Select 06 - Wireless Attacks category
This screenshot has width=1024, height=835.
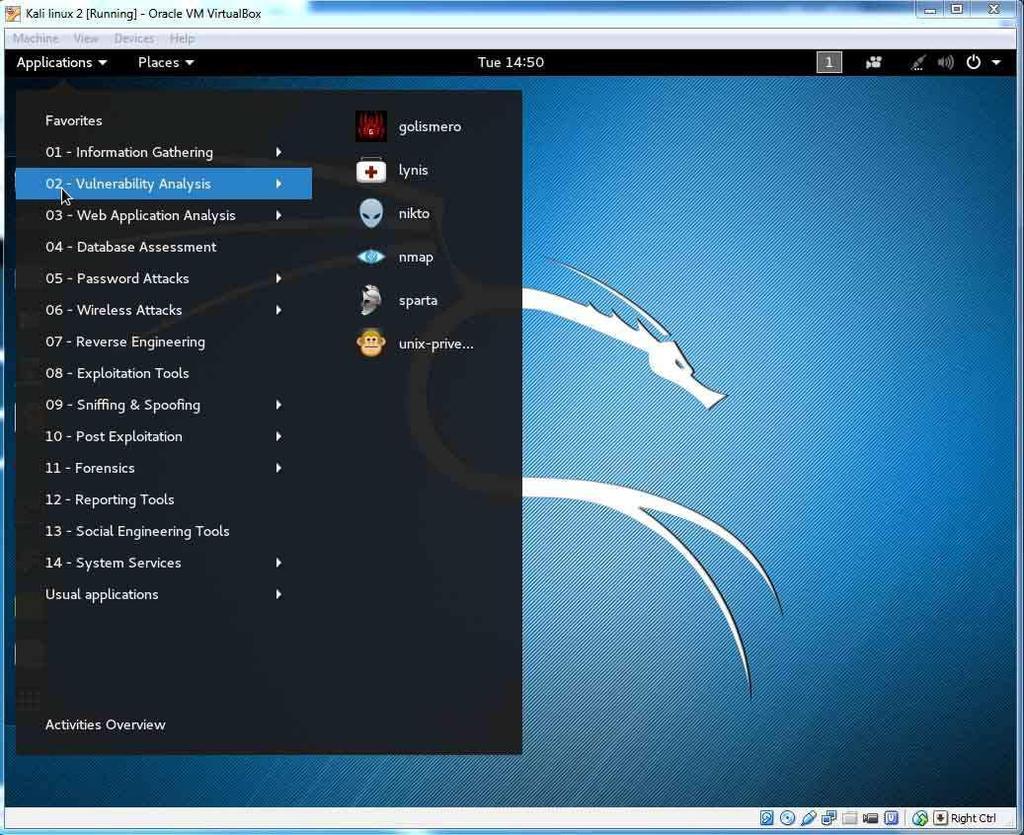pos(163,309)
